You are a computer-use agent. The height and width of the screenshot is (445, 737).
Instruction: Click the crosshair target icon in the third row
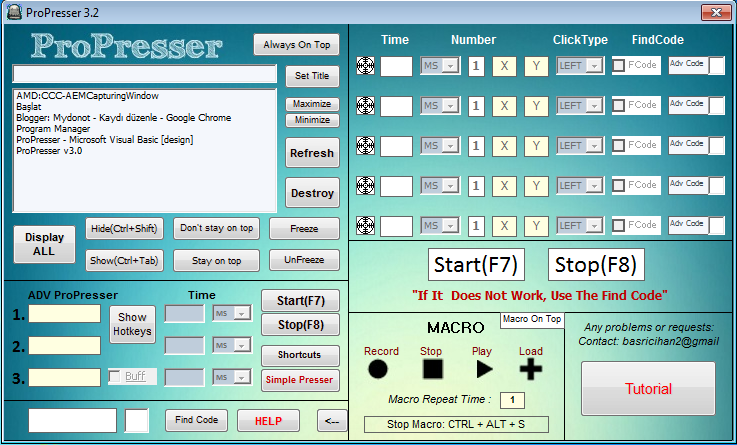[x=365, y=146]
